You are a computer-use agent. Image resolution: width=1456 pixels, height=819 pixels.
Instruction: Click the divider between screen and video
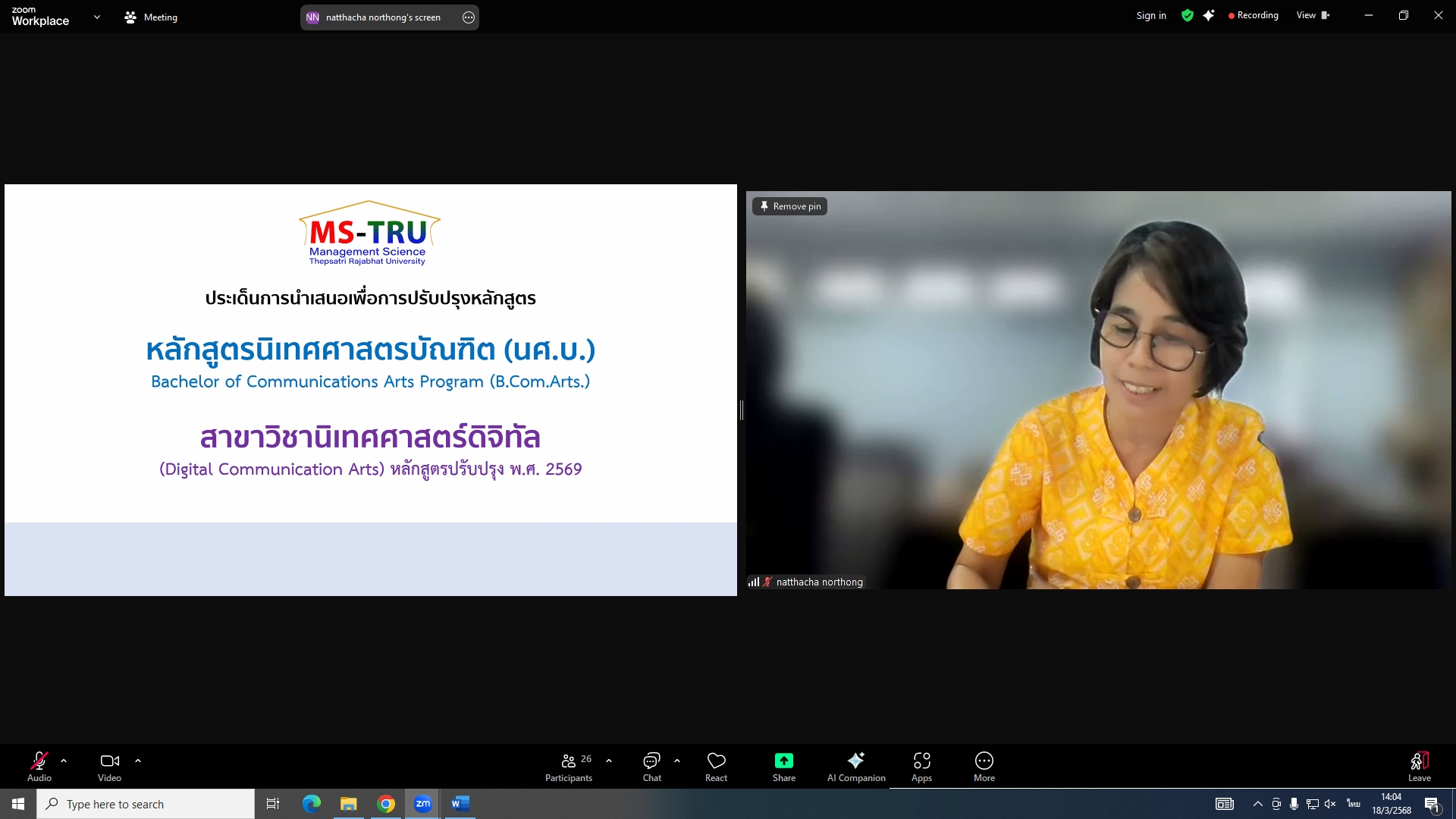pyautogui.click(x=741, y=410)
